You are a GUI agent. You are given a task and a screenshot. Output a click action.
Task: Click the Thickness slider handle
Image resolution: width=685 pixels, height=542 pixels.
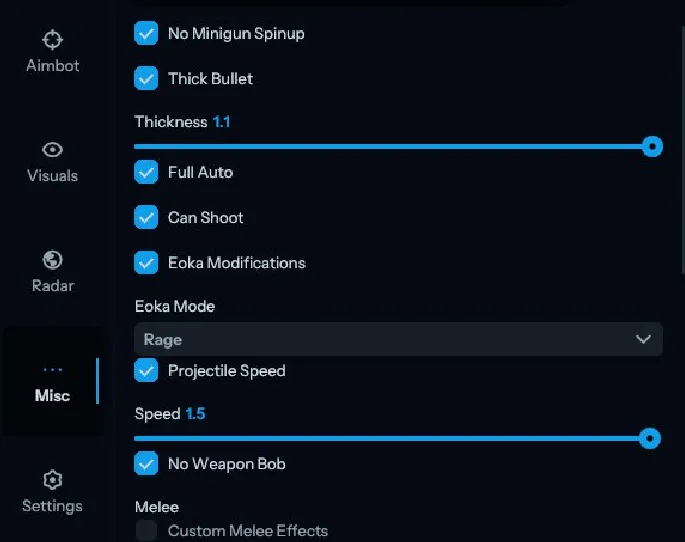(x=652, y=147)
